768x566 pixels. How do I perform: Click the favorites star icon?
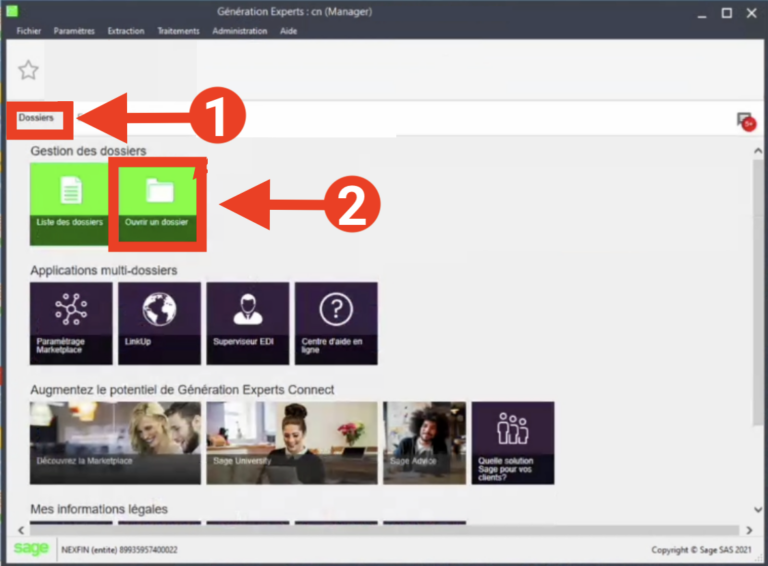(x=28, y=70)
